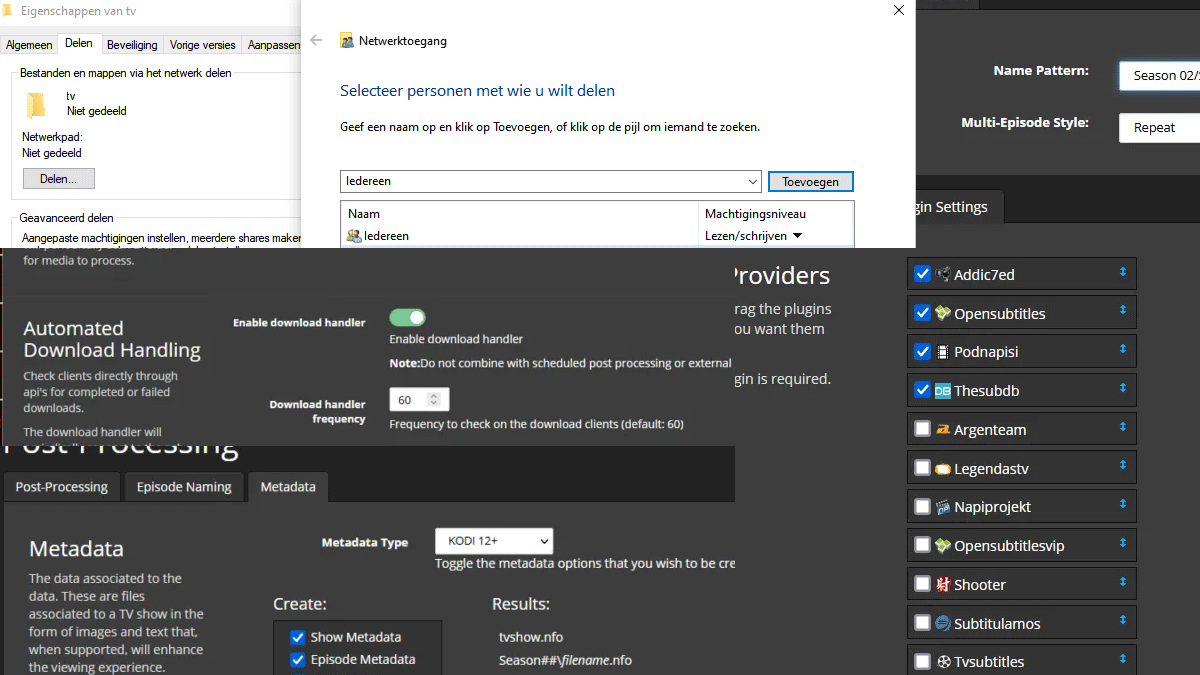Go back using the Netwerktoegang arrow

tap(316, 41)
